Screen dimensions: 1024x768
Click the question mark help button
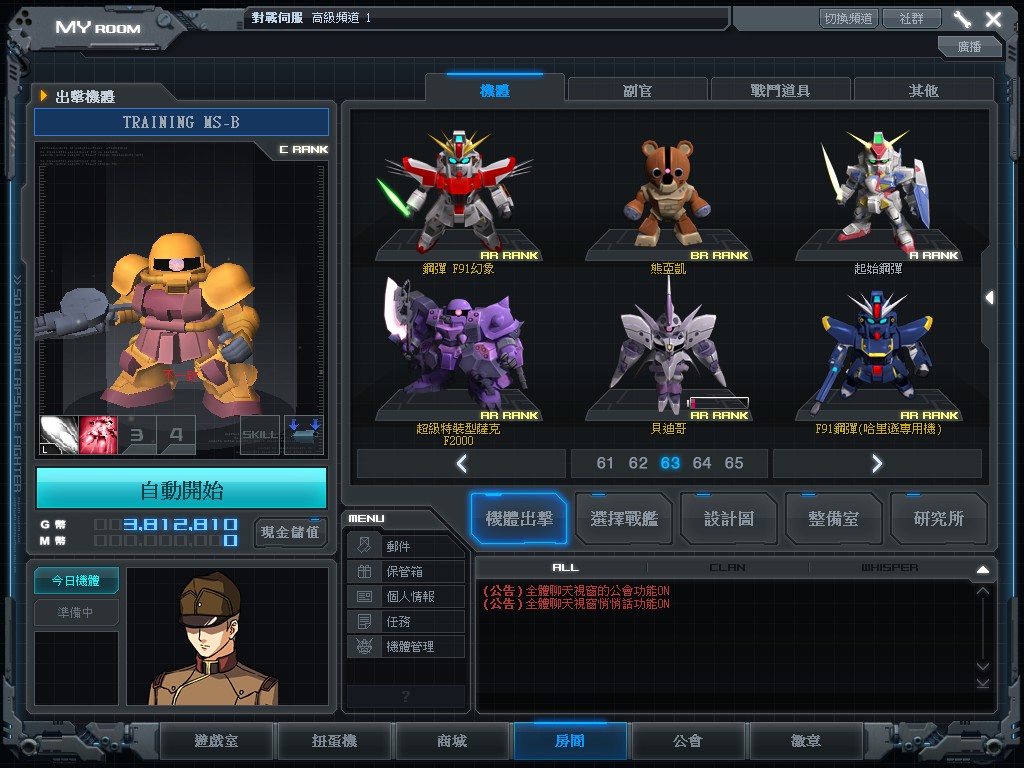[x=406, y=696]
